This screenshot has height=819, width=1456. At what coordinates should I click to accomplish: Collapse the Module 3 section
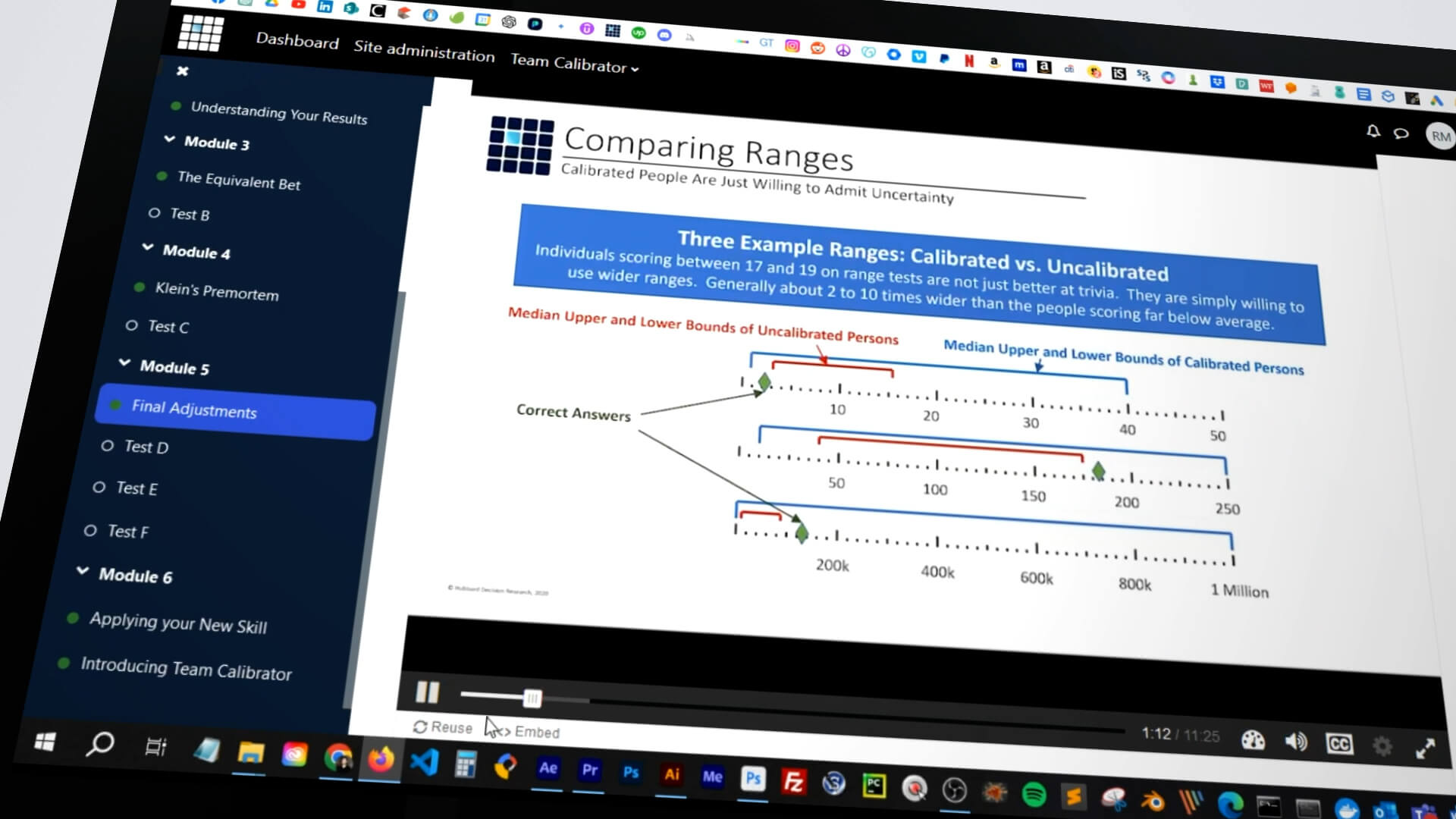(169, 140)
